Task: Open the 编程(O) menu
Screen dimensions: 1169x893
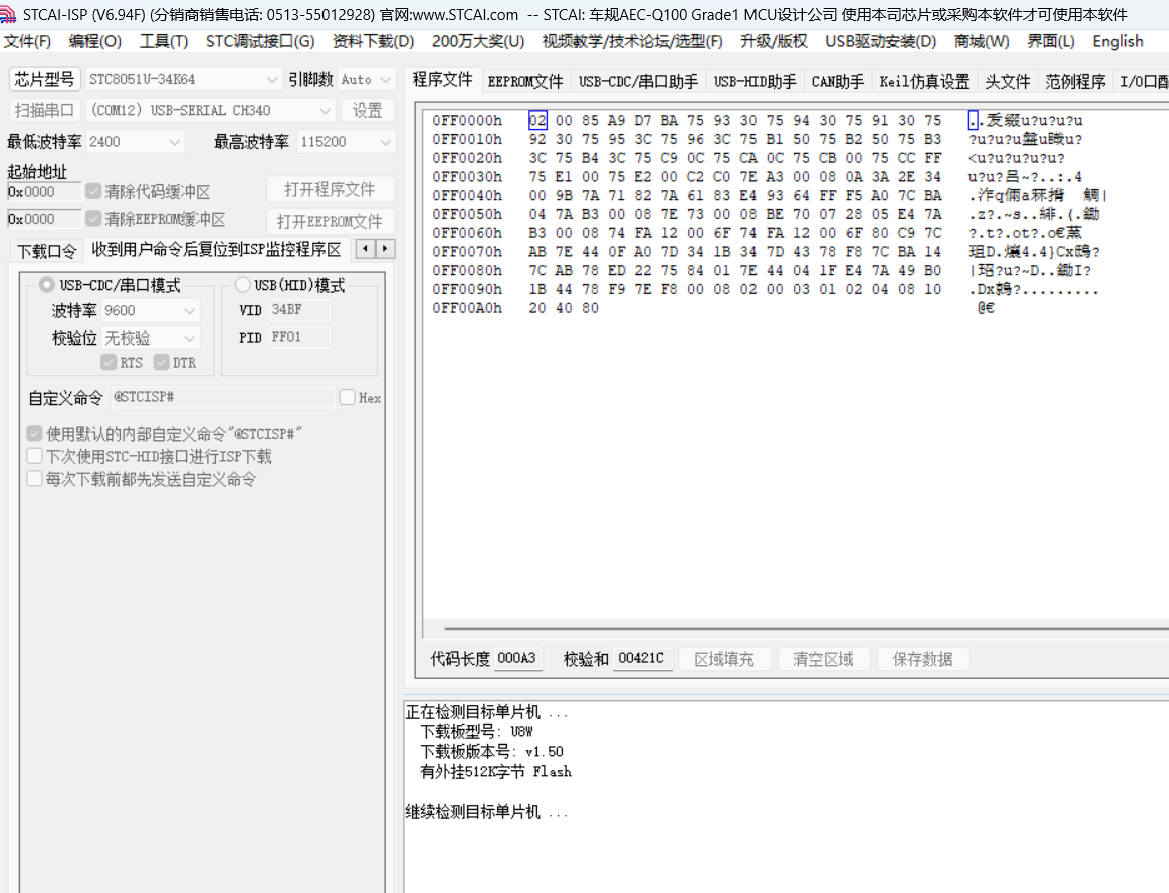Action: tap(95, 41)
